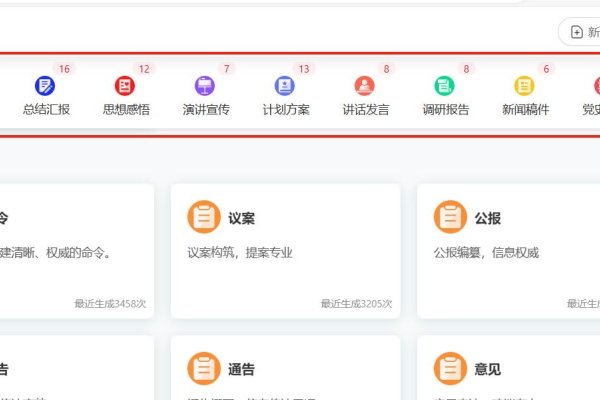Click the description 公报编纂，信息权威
600x400 pixels.
click(486, 253)
